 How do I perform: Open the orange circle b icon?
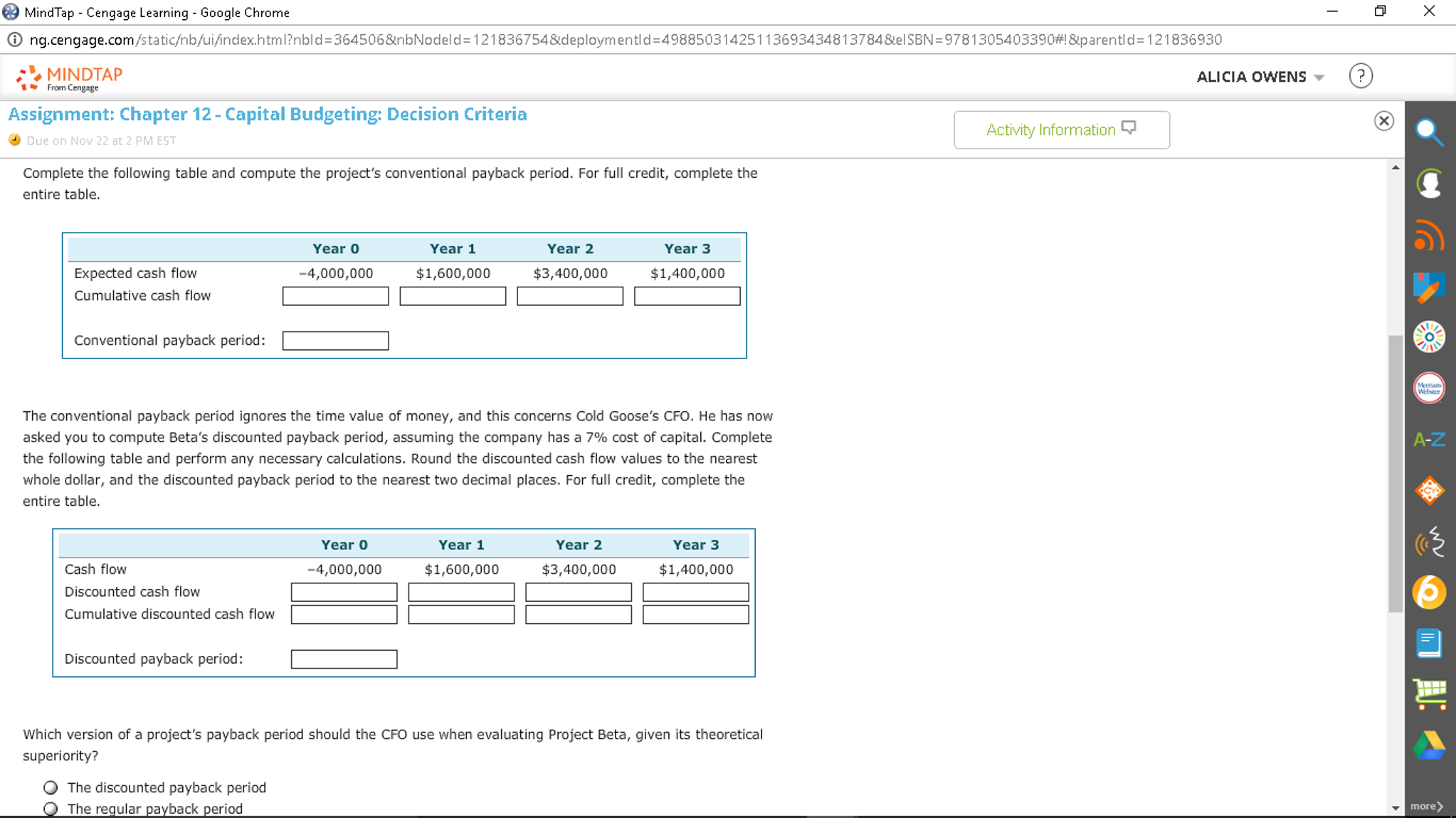point(1429,593)
